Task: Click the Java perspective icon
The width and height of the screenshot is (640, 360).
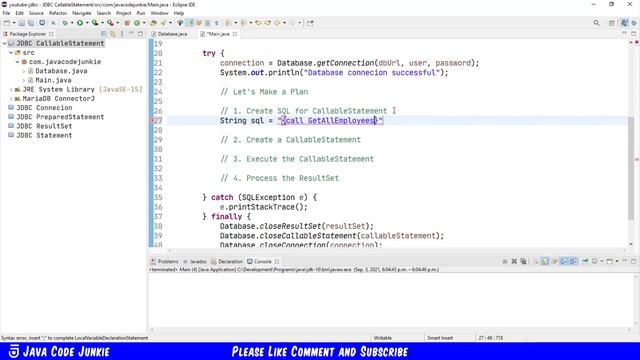Action: pos(624,23)
